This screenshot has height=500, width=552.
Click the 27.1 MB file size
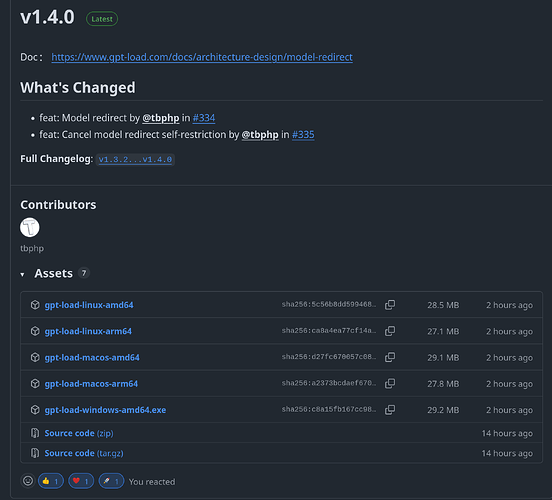443,331
